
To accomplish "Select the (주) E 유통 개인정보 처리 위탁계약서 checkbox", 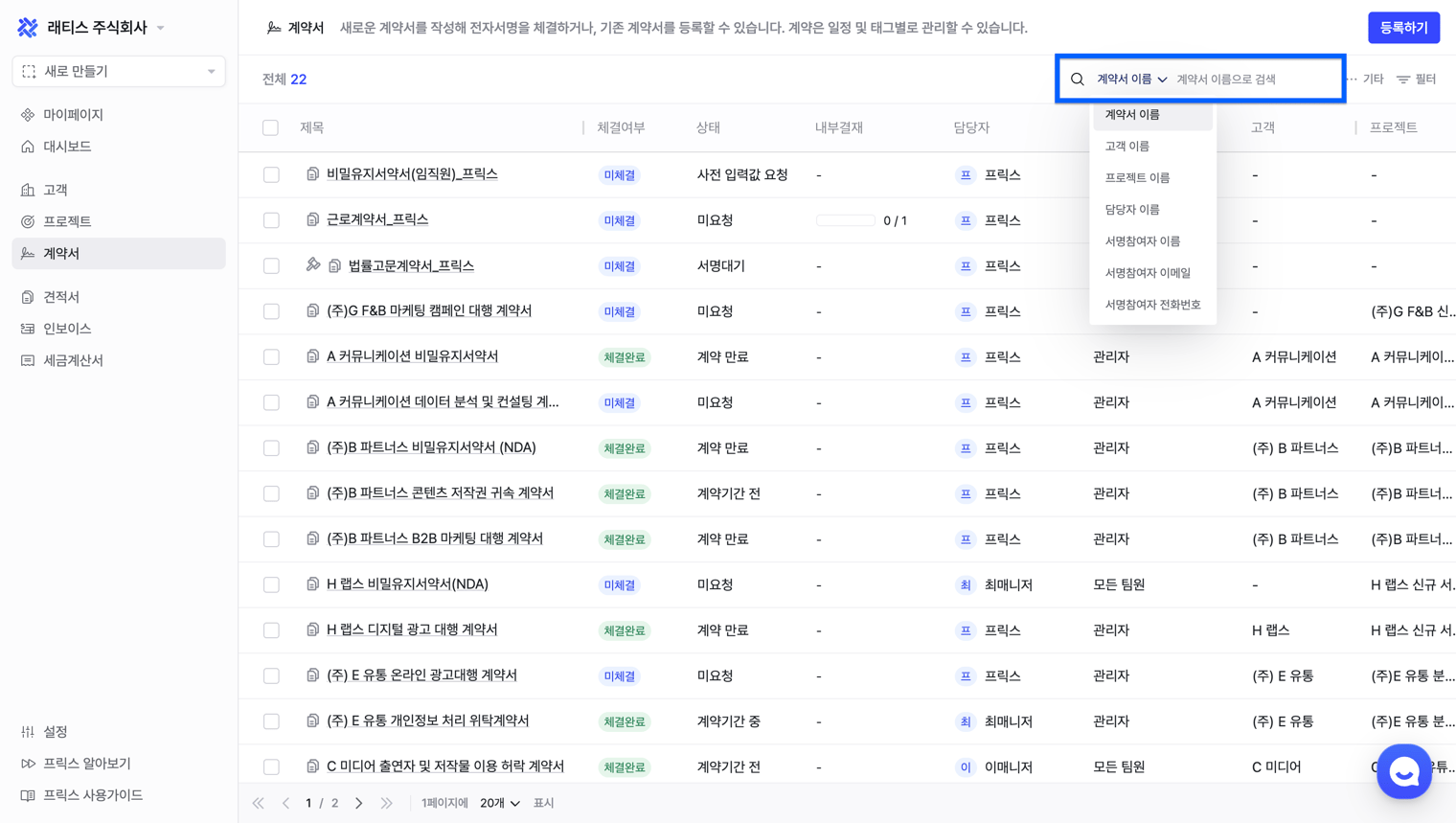I will click(x=272, y=721).
